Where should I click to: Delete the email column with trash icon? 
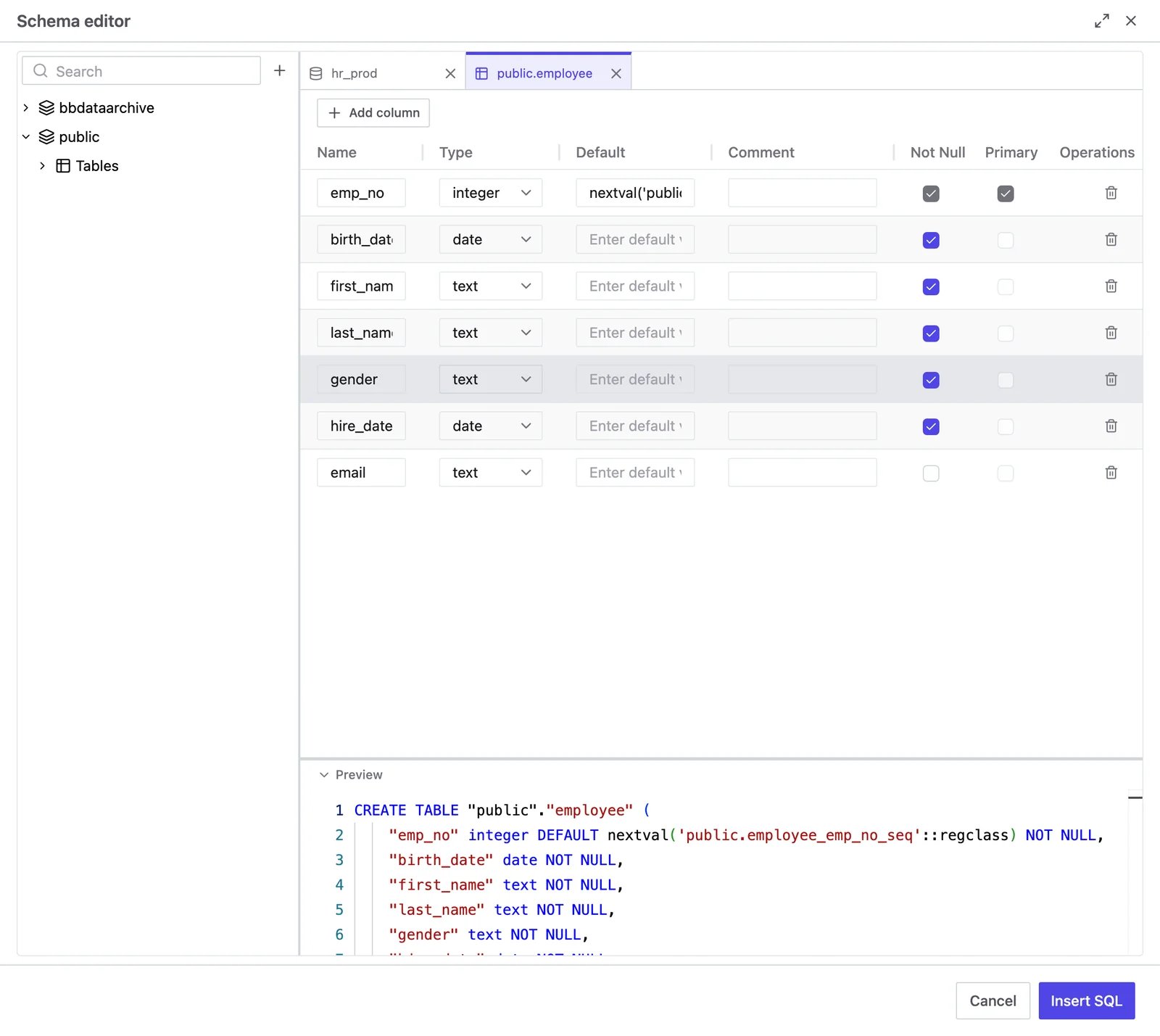(1111, 473)
